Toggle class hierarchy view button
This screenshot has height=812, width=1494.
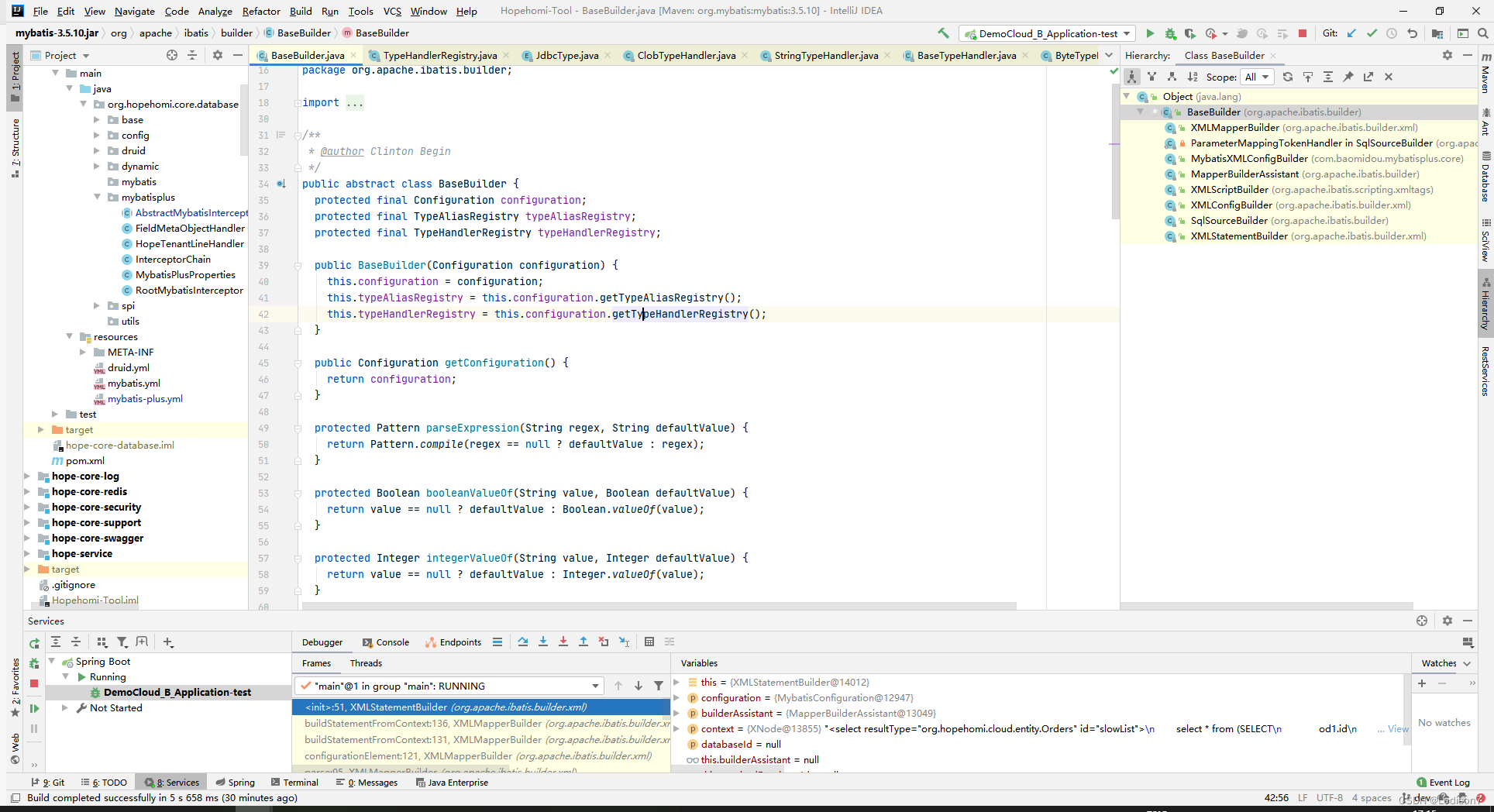click(1132, 77)
